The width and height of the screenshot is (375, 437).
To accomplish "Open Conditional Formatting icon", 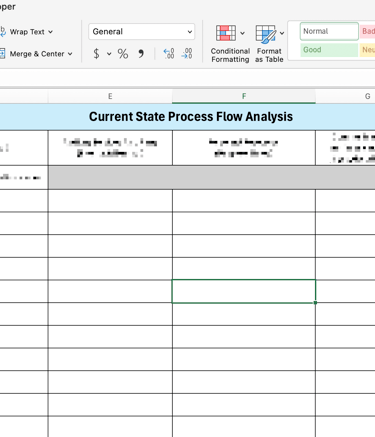I will click(x=226, y=33).
